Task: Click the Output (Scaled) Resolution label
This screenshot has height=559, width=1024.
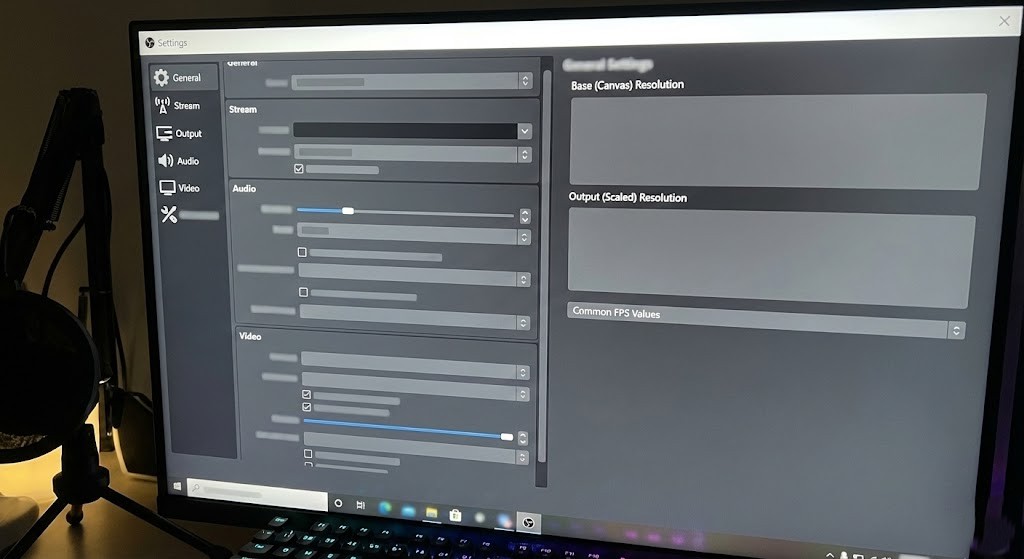Action: coord(628,197)
